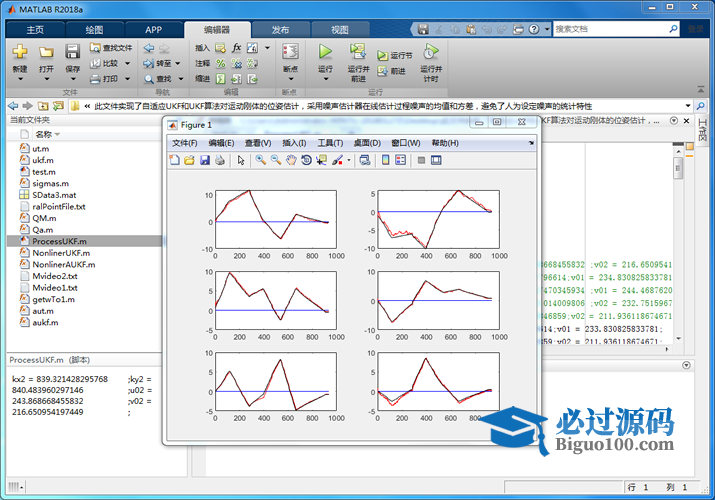Click Hide Plot Tools icon in Figure
The image size is (715, 500).
pos(421,160)
